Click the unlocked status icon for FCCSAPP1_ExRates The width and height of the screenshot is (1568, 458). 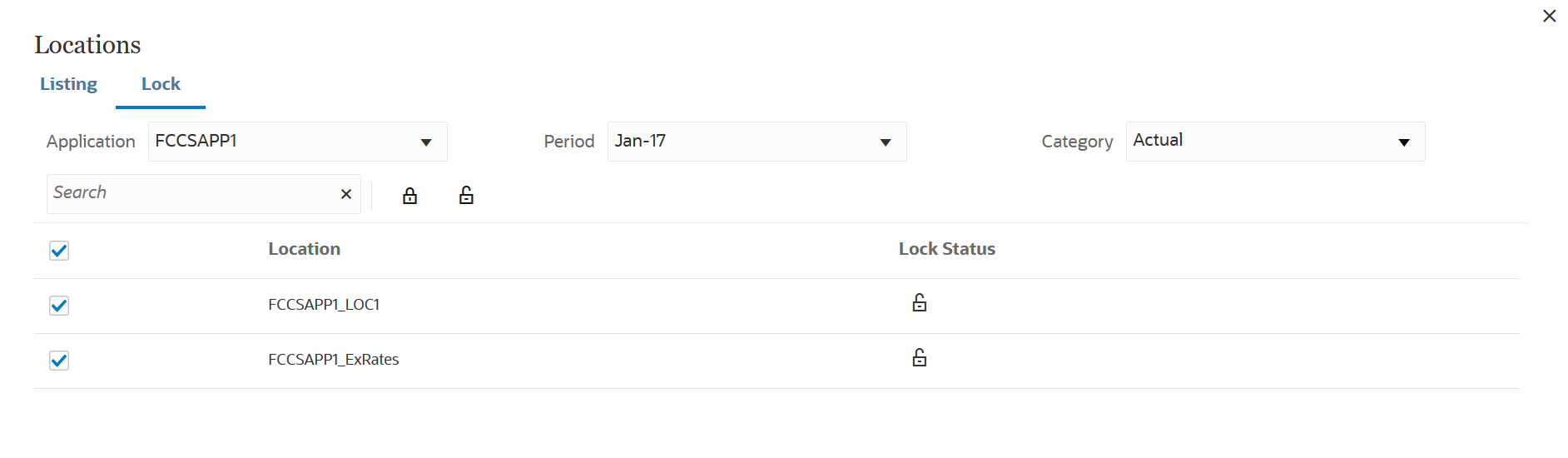[x=919, y=357]
